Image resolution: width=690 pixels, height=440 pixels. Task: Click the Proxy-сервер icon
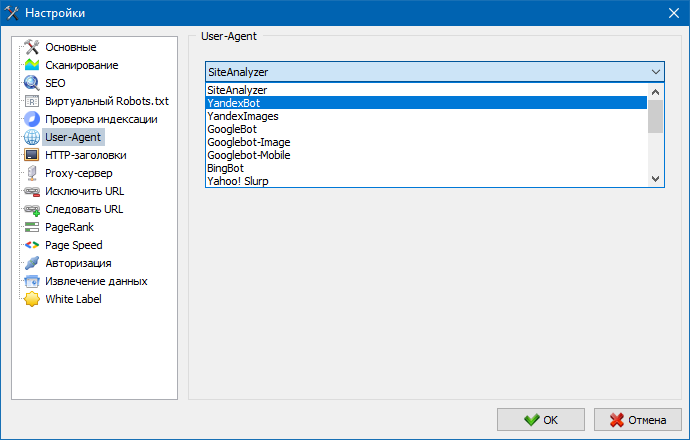pyautogui.click(x=32, y=173)
